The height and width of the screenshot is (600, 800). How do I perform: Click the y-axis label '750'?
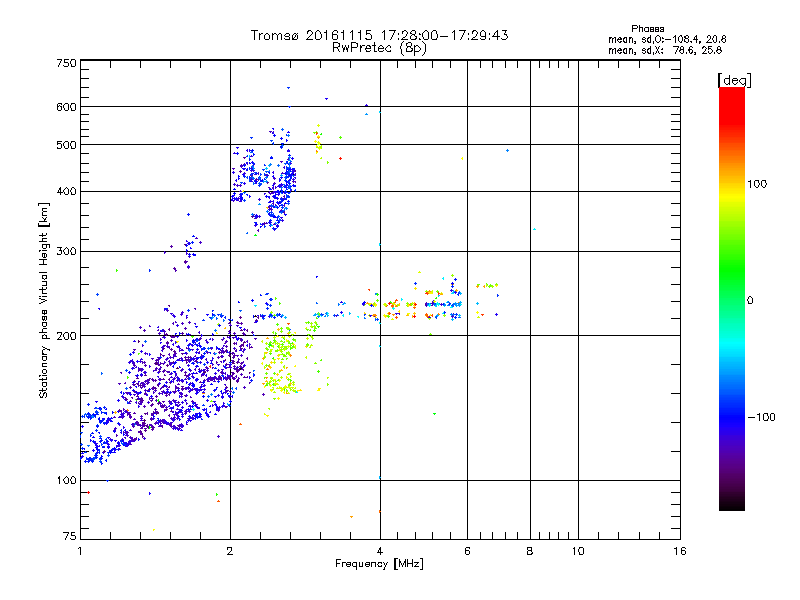click(66, 63)
